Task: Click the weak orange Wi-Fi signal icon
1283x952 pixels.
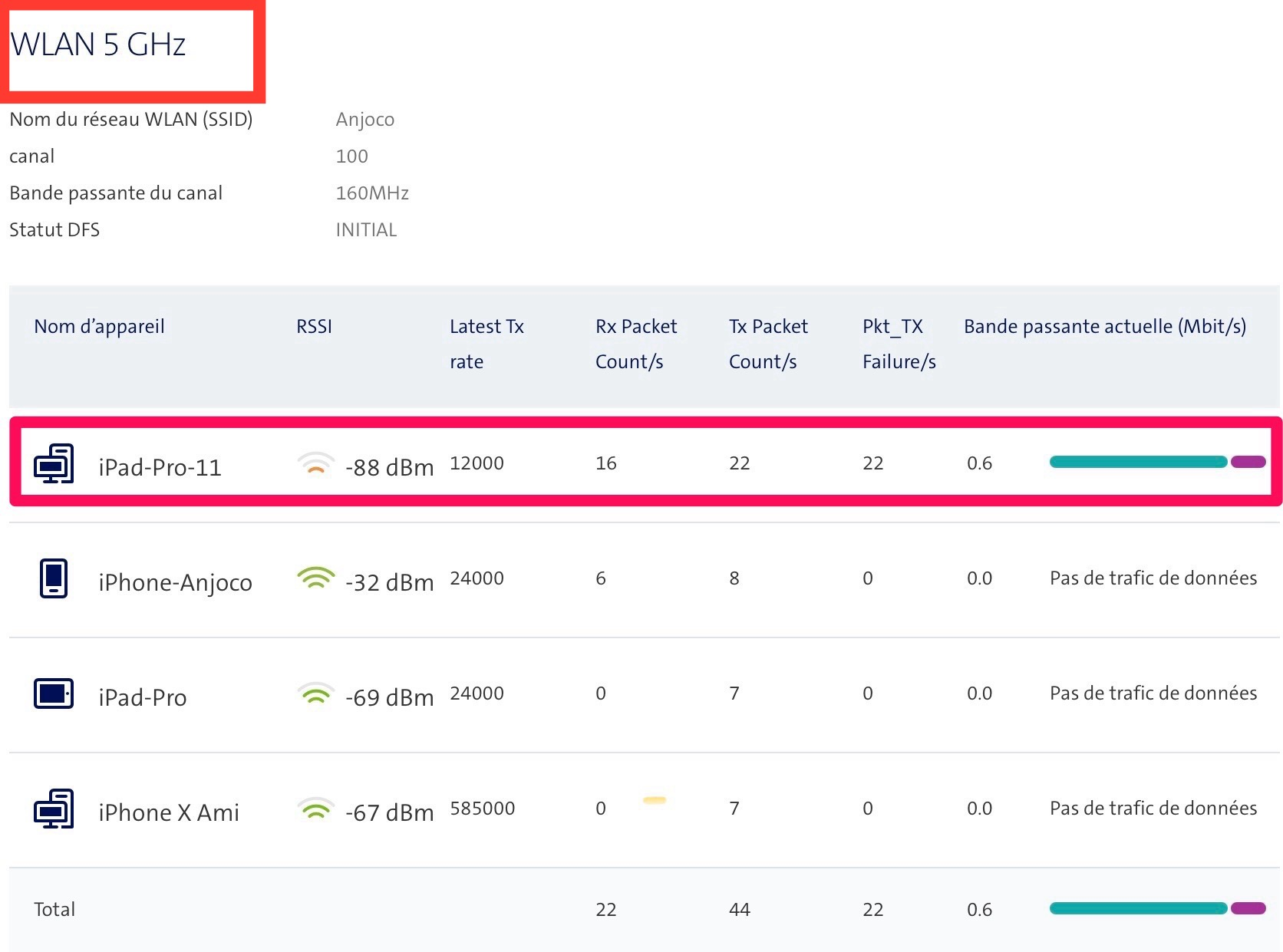Action: [x=316, y=464]
